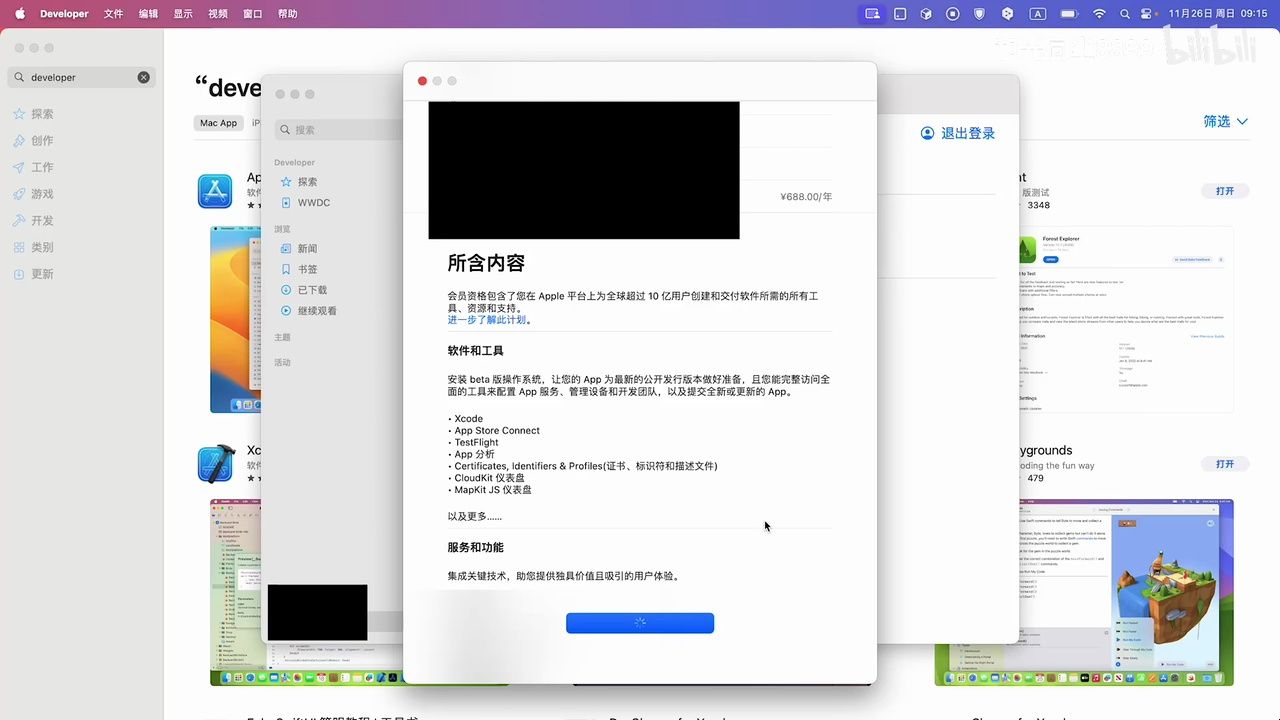Image resolution: width=1280 pixels, height=720 pixels.
Task: Click the Xcode app icon in results
Action: [x=215, y=464]
